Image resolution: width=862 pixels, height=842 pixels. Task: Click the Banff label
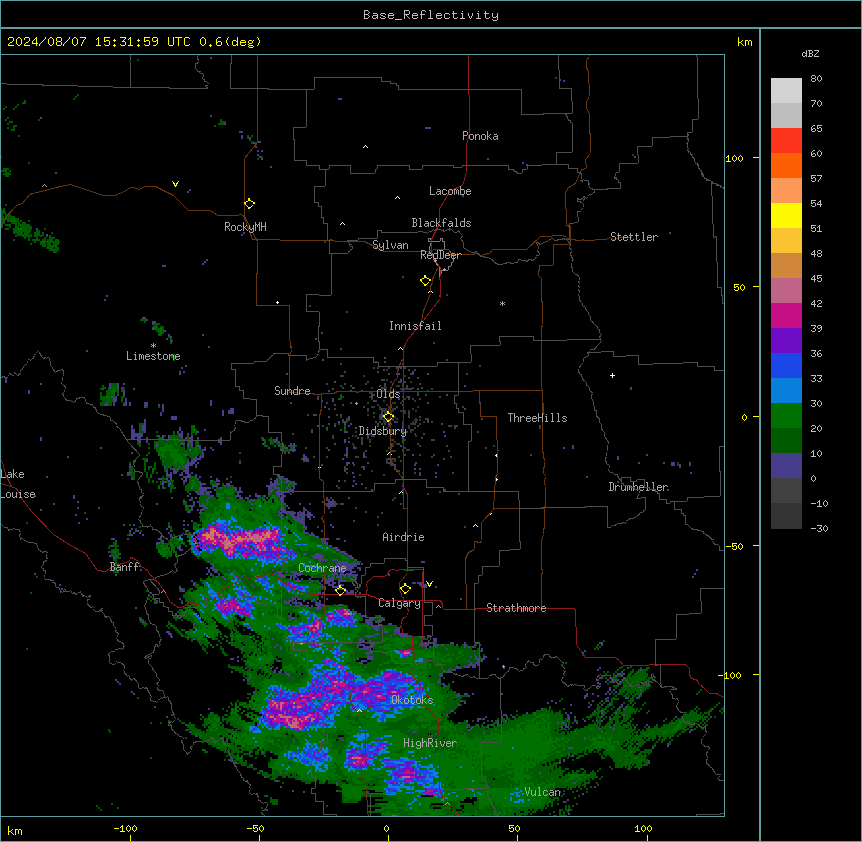tap(124, 567)
